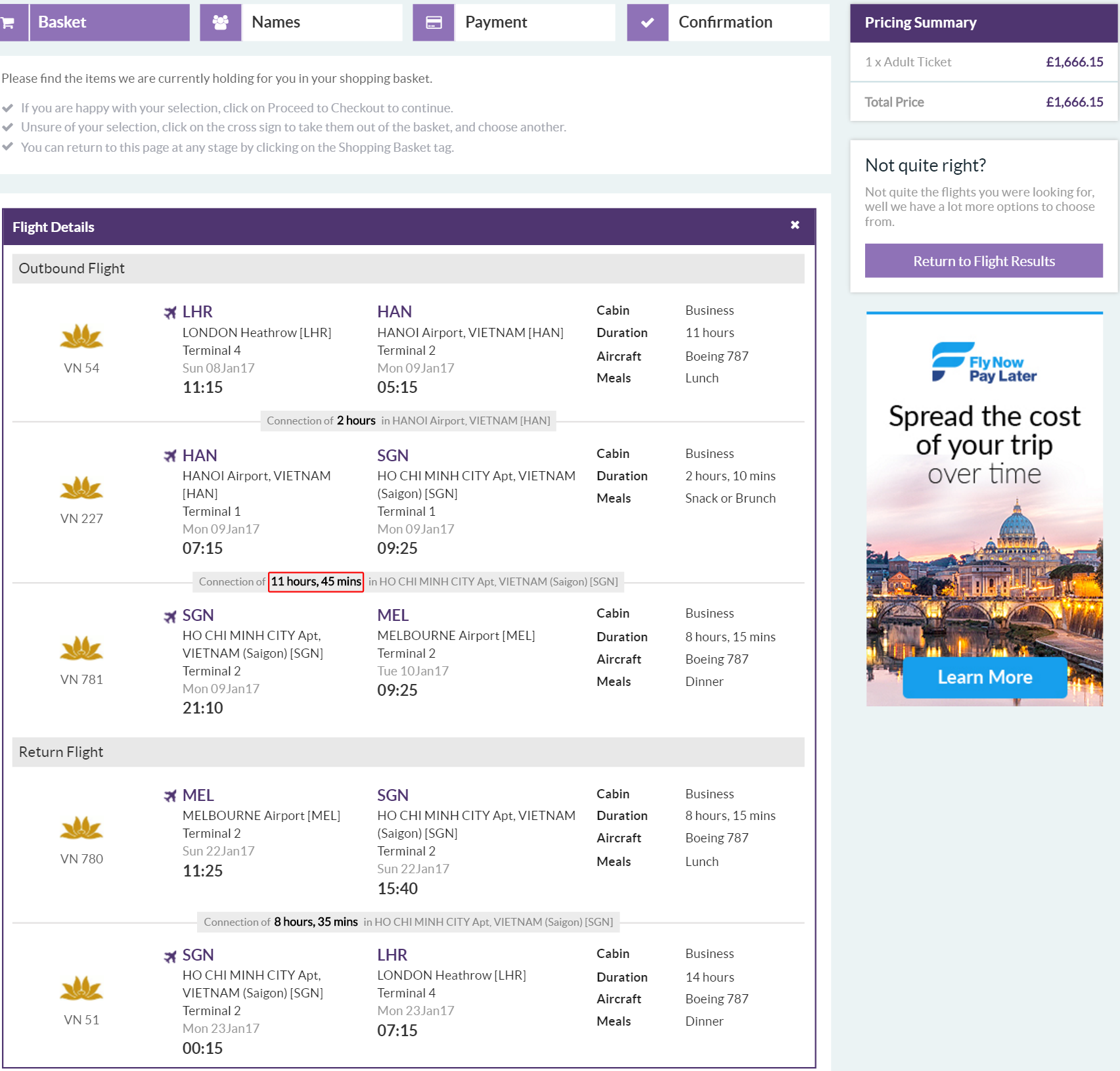
Task: Click the '14 hours' duration value
Action: click(x=709, y=977)
